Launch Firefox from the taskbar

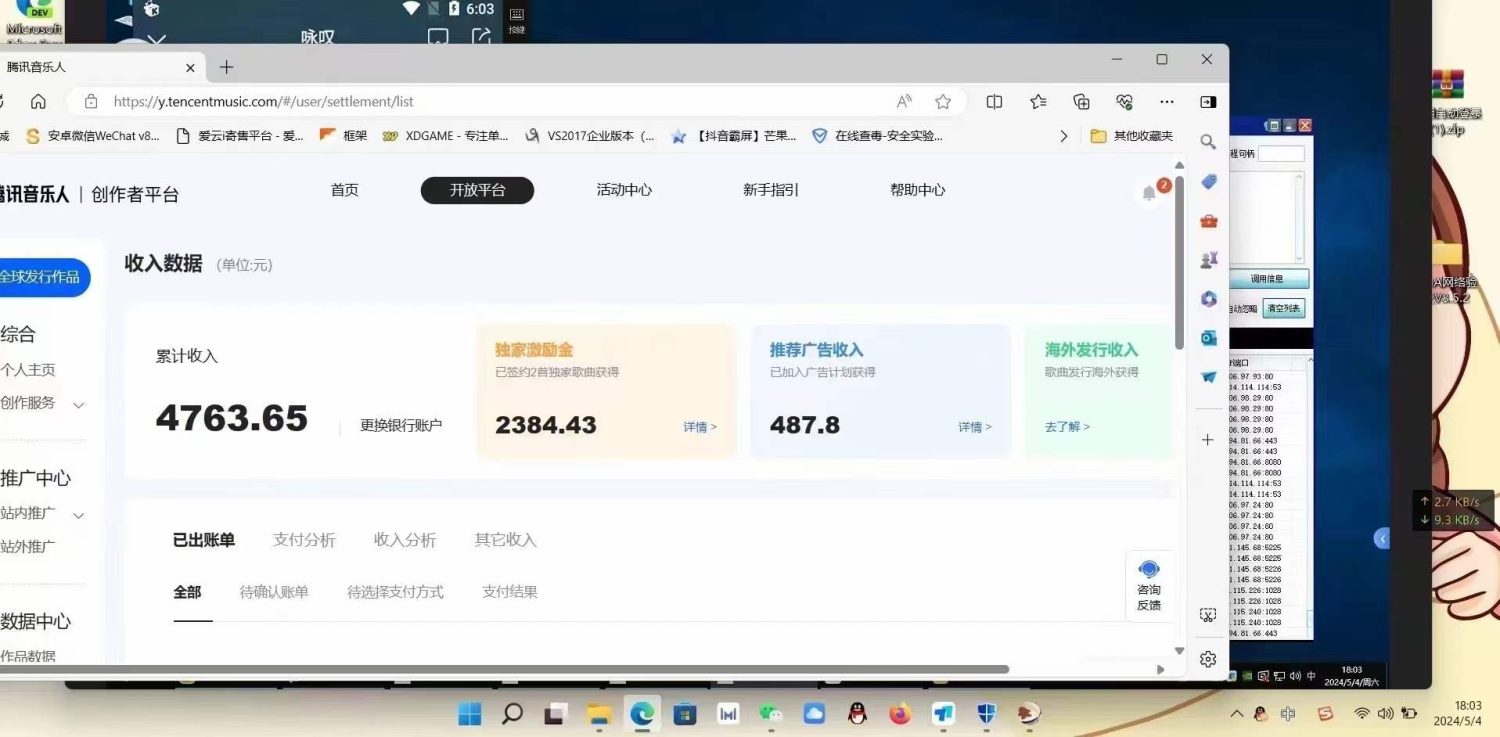[x=900, y=714]
